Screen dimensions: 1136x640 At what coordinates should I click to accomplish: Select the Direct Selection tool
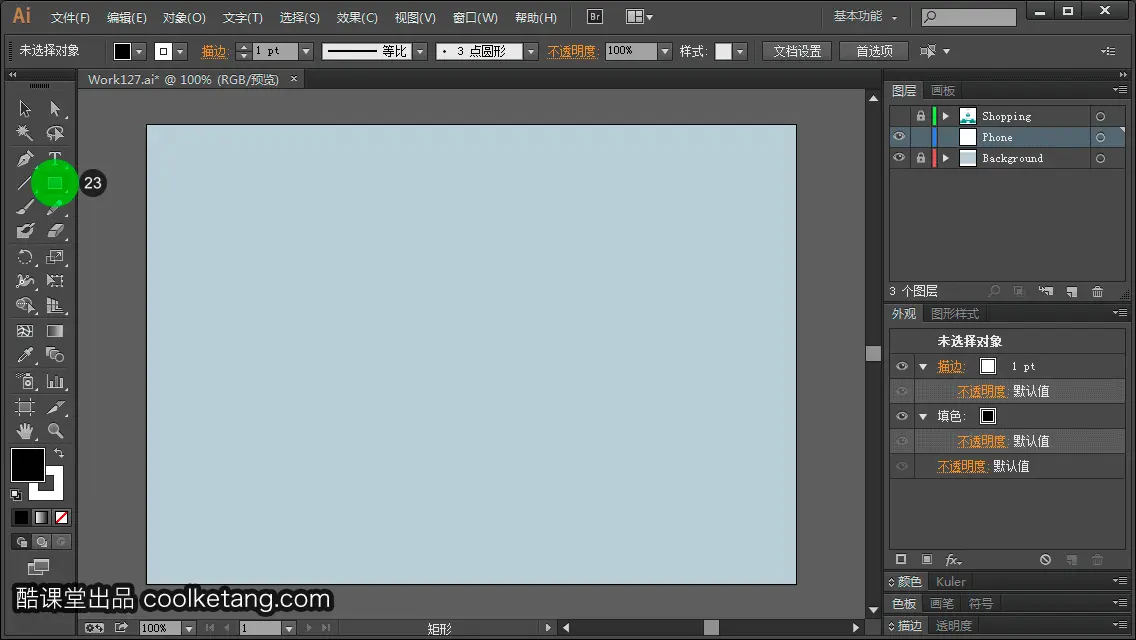(55, 109)
